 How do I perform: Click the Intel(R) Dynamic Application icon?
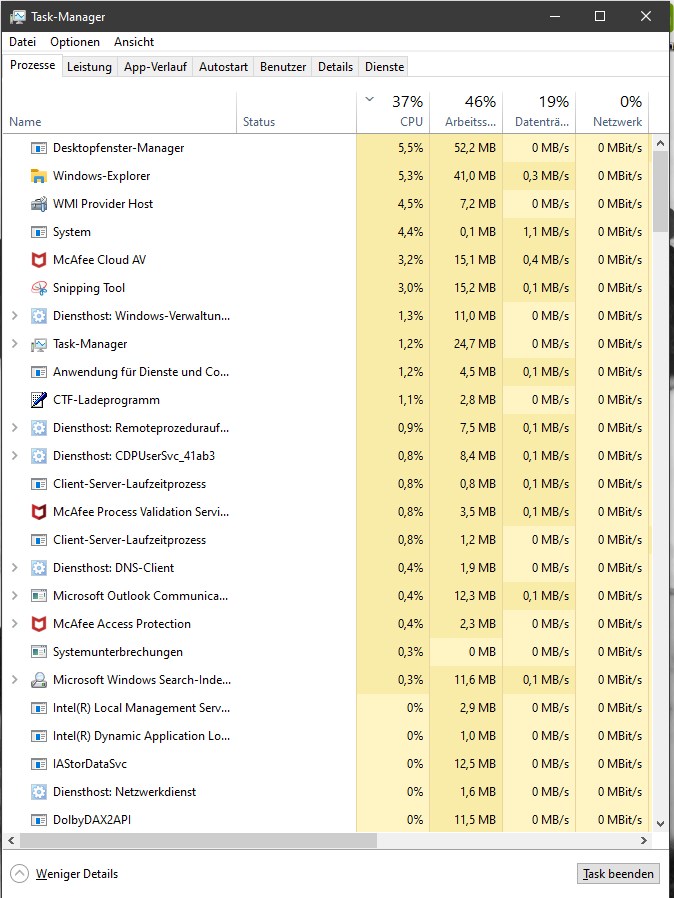[x=38, y=736]
